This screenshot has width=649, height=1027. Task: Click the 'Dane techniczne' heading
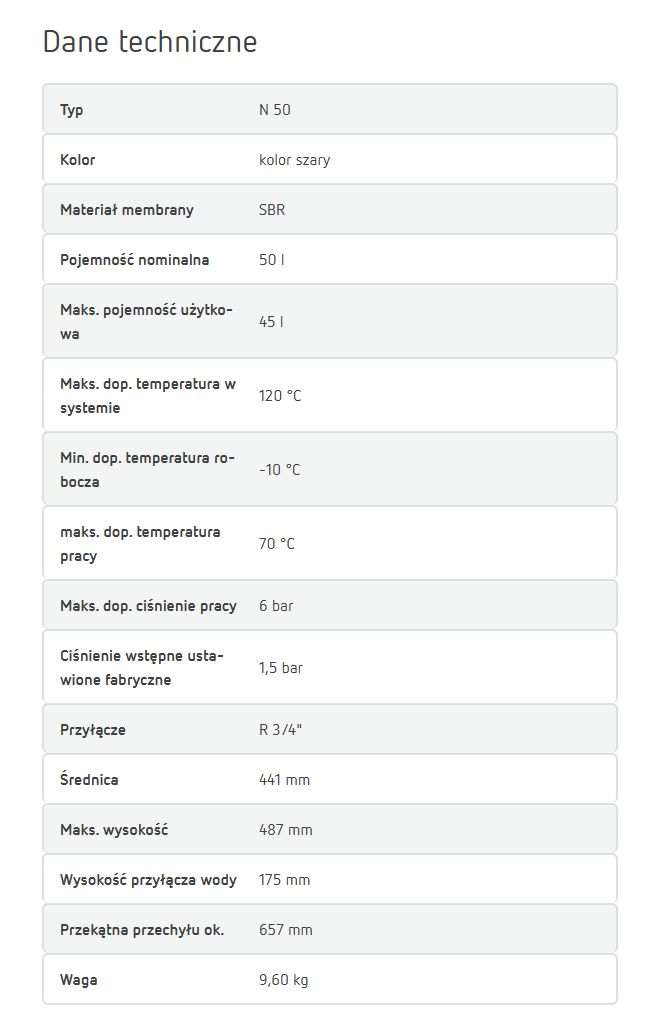click(150, 41)
